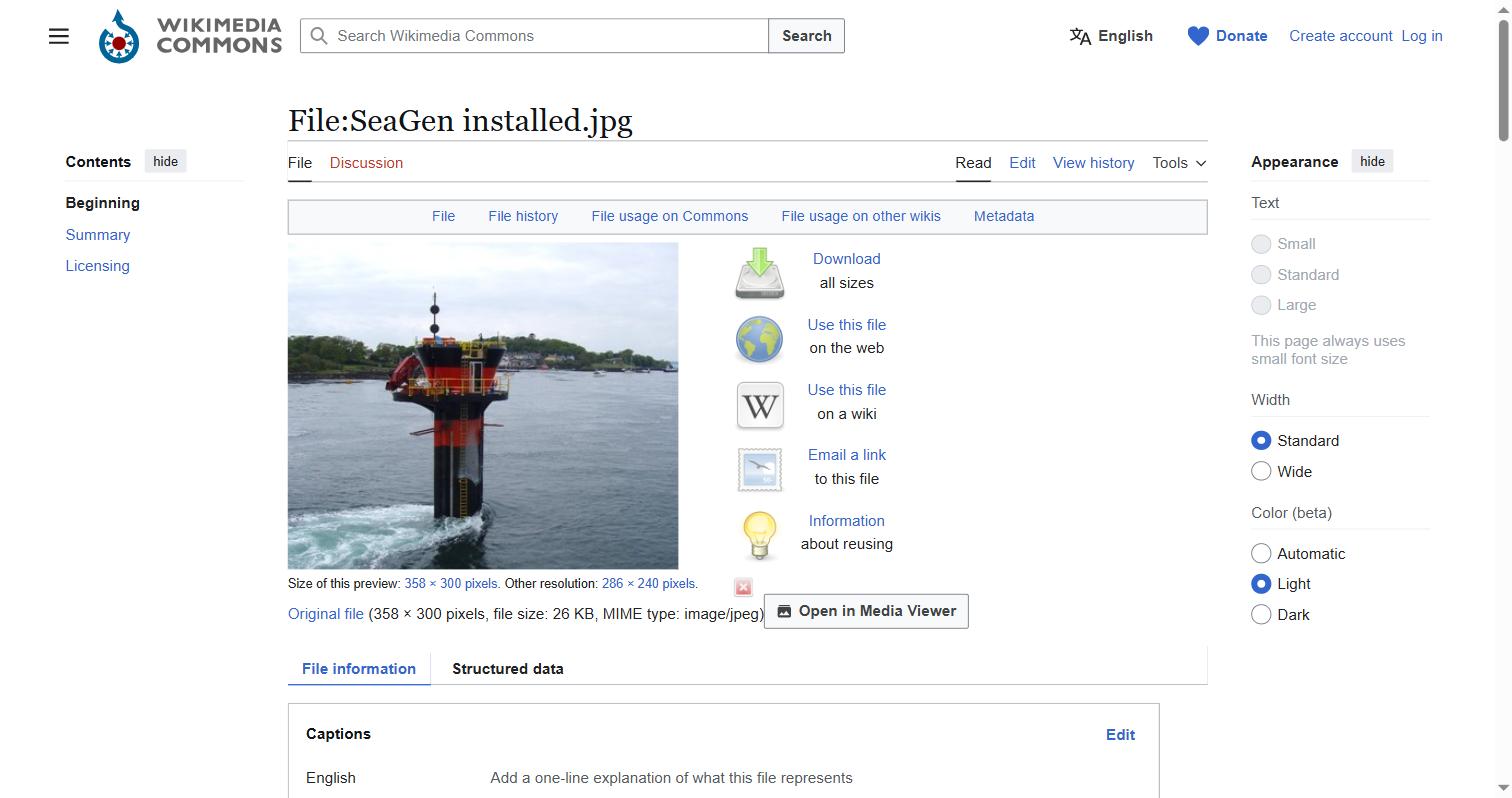Click the language translate icon

pyautogui.click(x=1080, y=36)
